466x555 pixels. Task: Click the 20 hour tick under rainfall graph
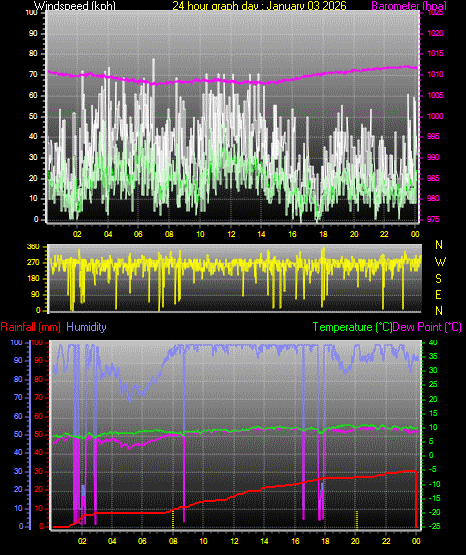coord(355,541)
